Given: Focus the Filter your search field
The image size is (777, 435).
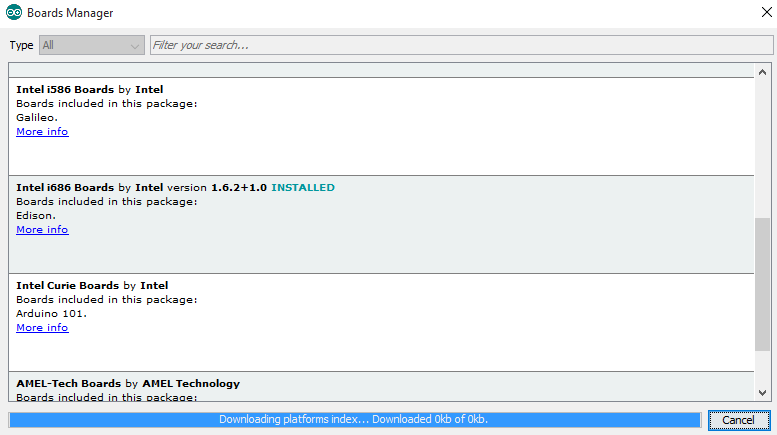Looking at the screenshot, I should tap(461, 45).
